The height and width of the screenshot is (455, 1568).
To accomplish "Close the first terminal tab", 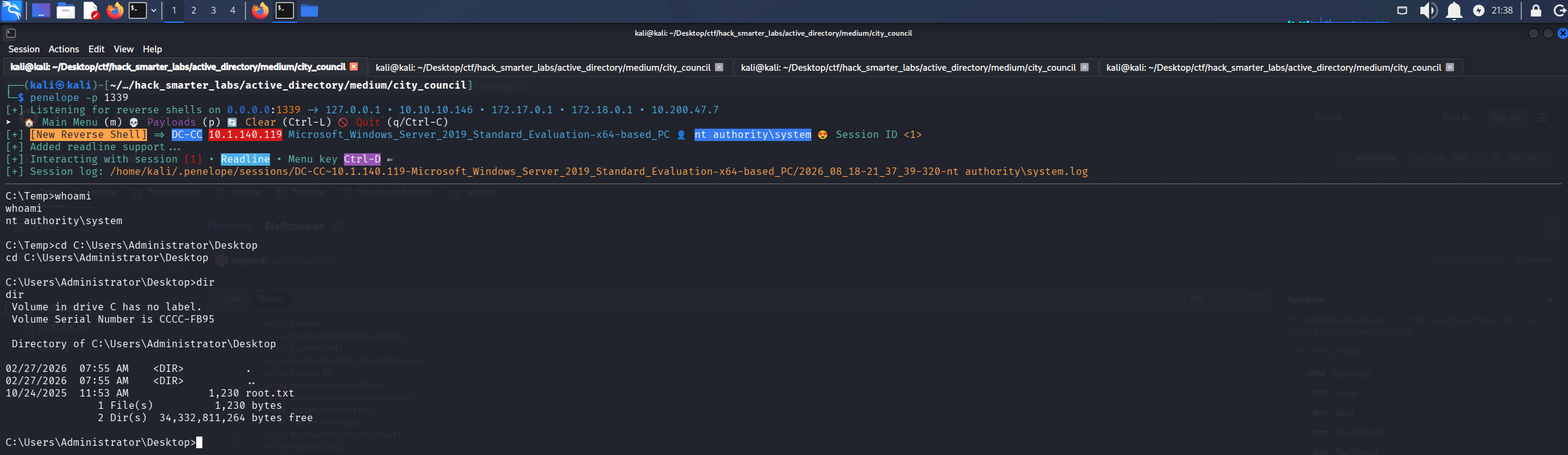I will point(354,66).
